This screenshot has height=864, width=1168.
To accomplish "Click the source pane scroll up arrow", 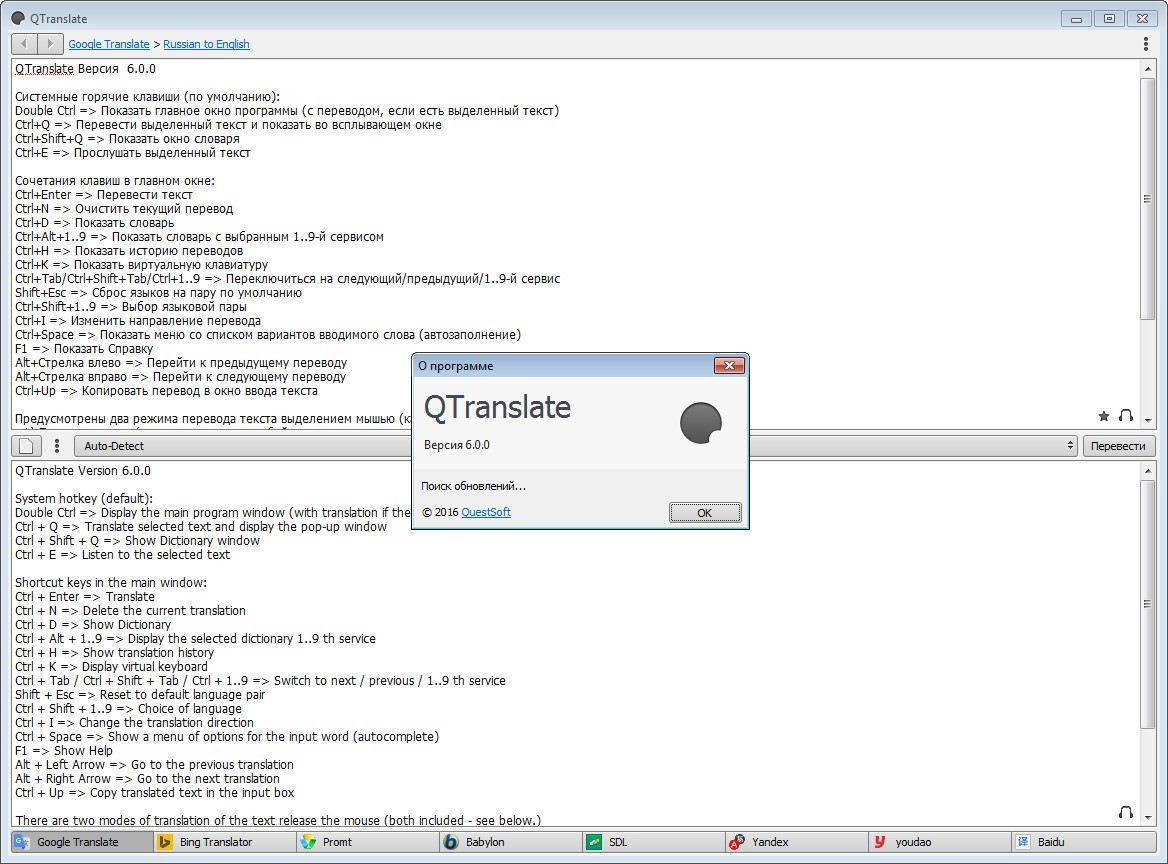I will (x=1147, y=69).
